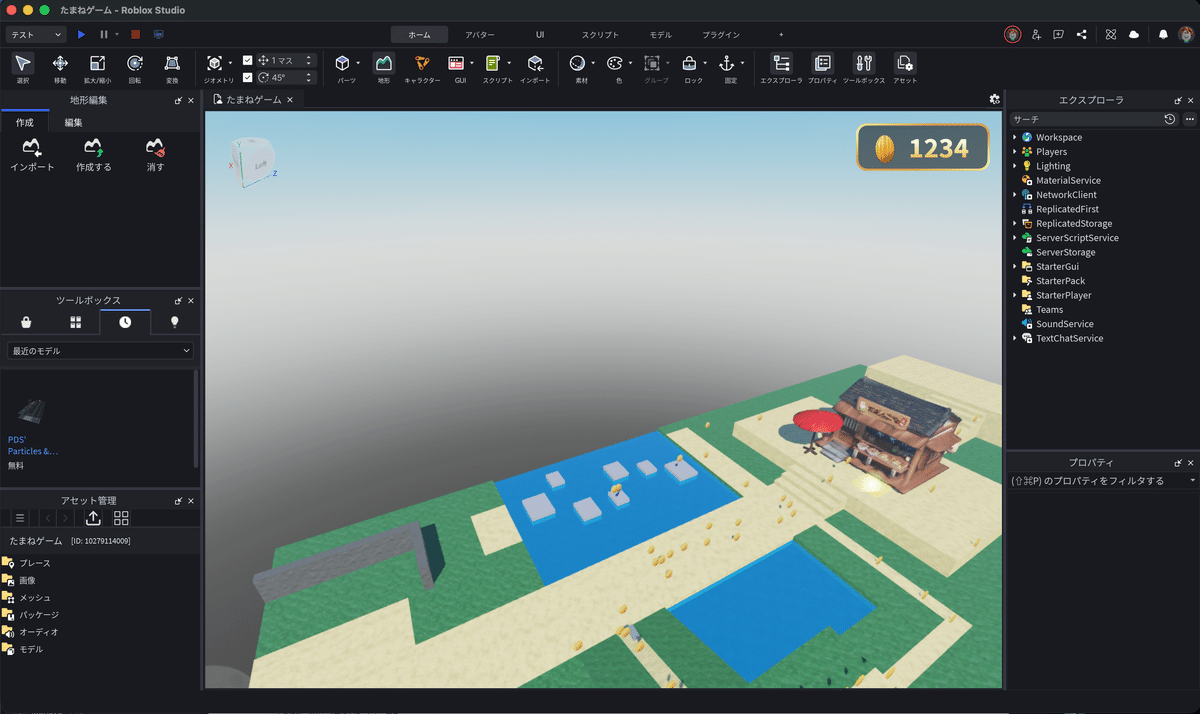The height and width of the screenshot is (714, 1200).
Task: Click the Character (キャラクター) icon
Action: tap(422, 67)
